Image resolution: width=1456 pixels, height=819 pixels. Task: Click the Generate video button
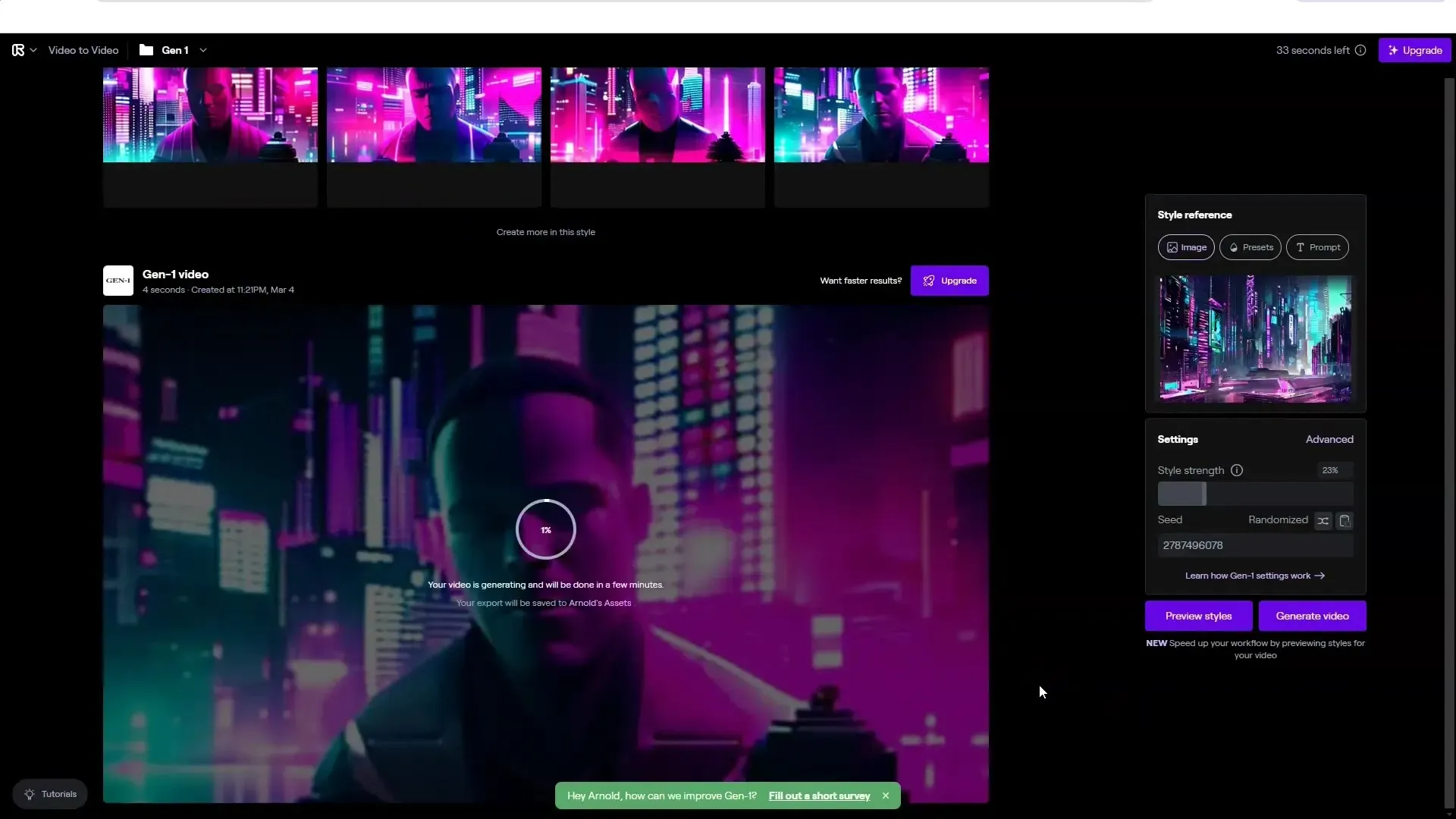[1312, 616]
